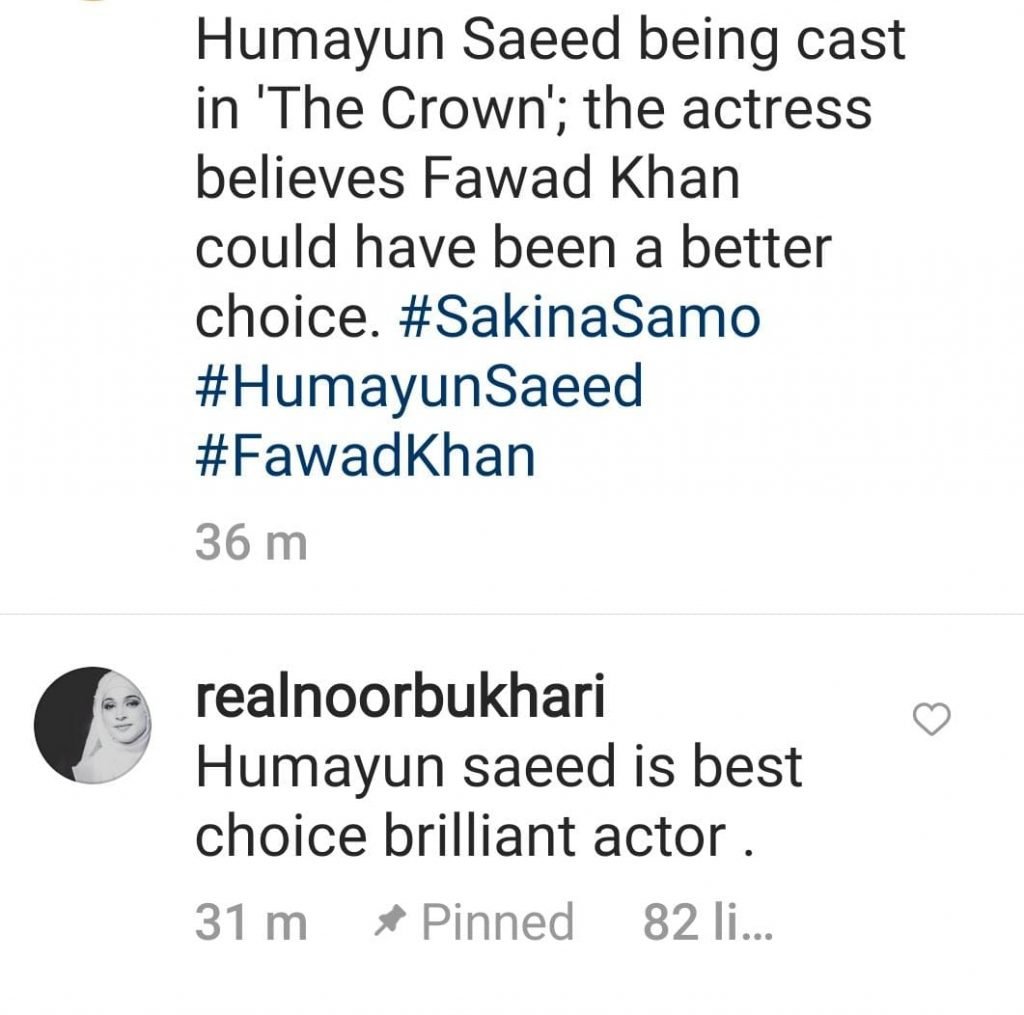Select the Pinned label on the comment
Screen dimensions: 1024x1015
pos(497,922)
